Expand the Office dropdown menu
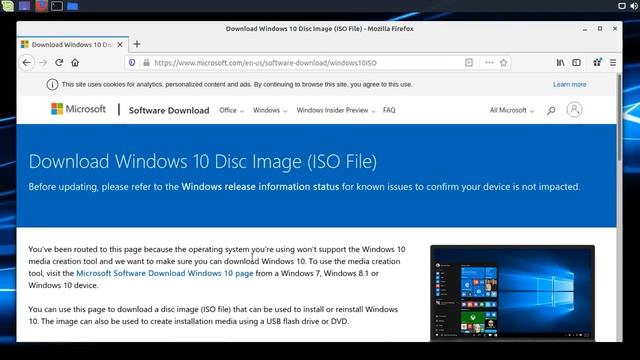The image size is (640, 360). point(231,110)
